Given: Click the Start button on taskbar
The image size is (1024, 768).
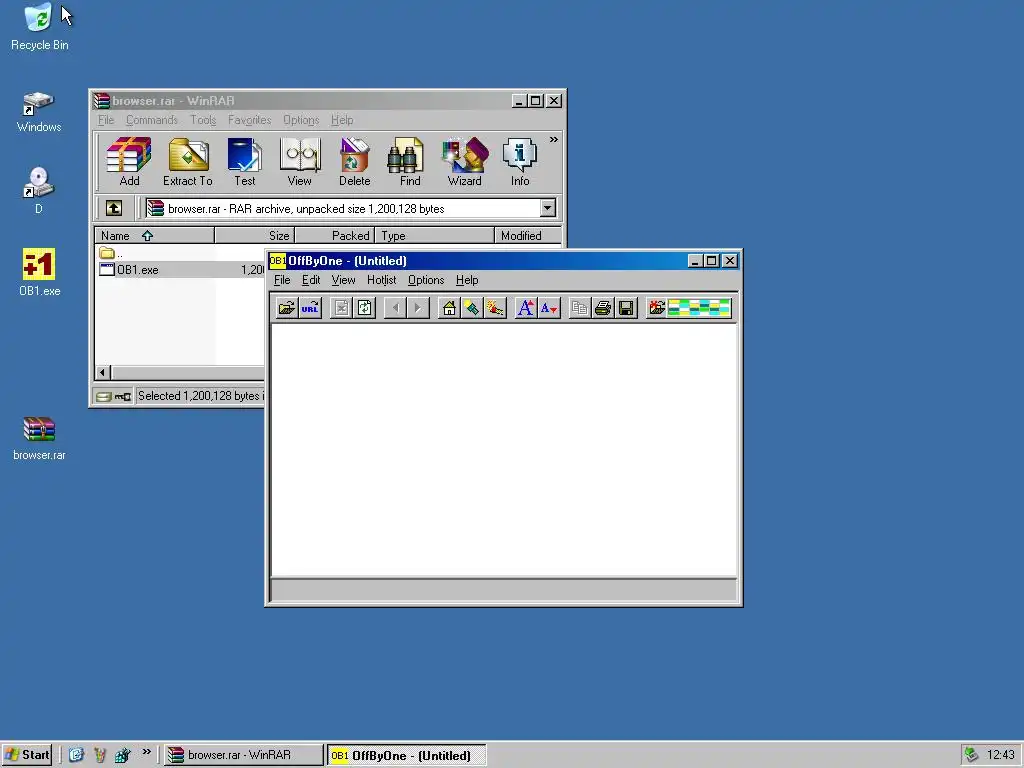Looking at the screenshot, I should coord(27,755).
